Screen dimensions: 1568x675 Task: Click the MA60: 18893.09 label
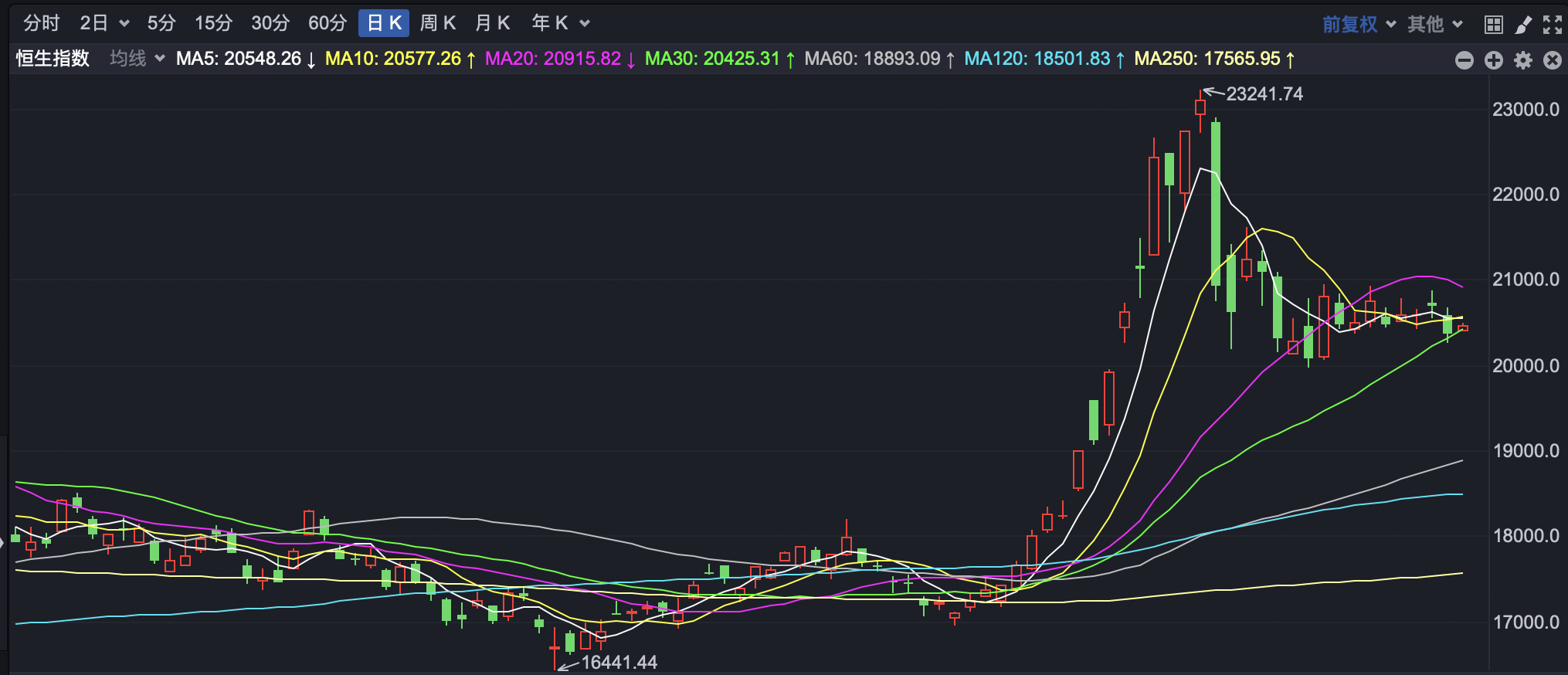(x=880, y=59)
